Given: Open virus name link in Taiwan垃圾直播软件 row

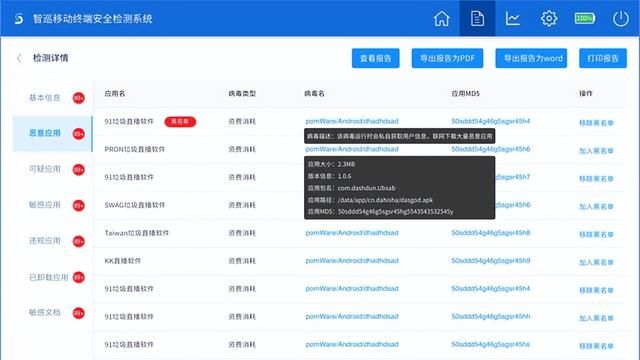Looking at the screenshot, I should [x=352, y=233].
